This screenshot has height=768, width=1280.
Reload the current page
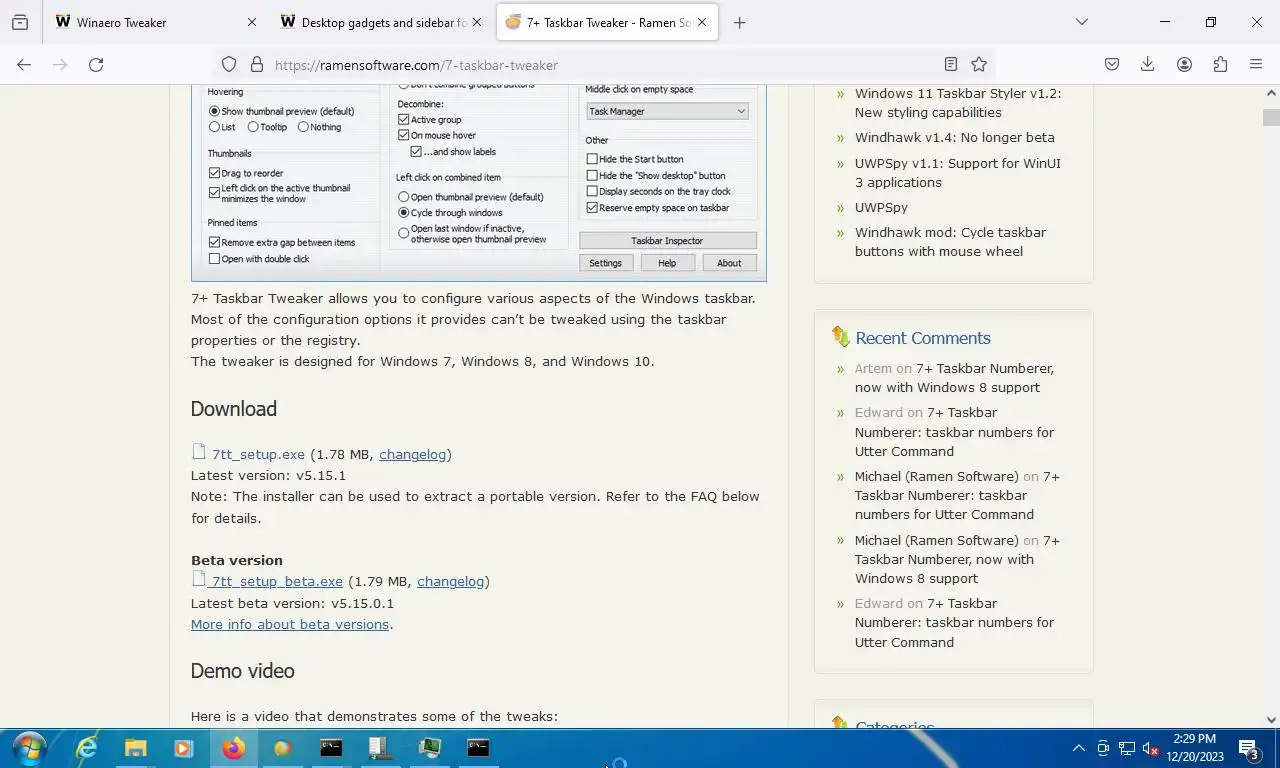click(x=96, y=64)
